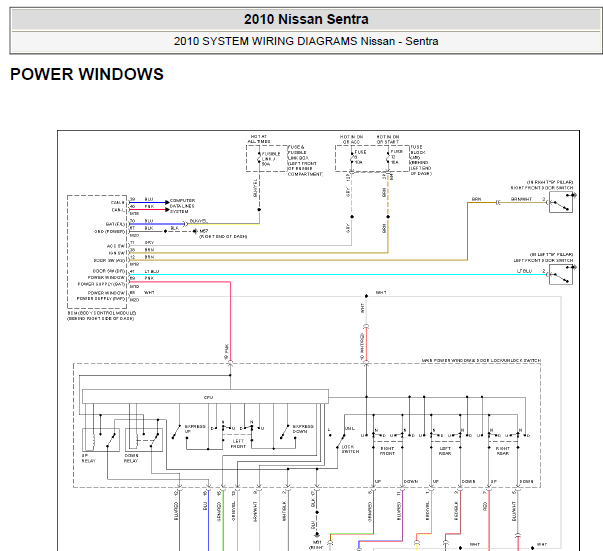The image size is (603, 551).
Task: Click the "RIGHT FRONT DOOR SWITCH" caption
Action: pos(542,188)
